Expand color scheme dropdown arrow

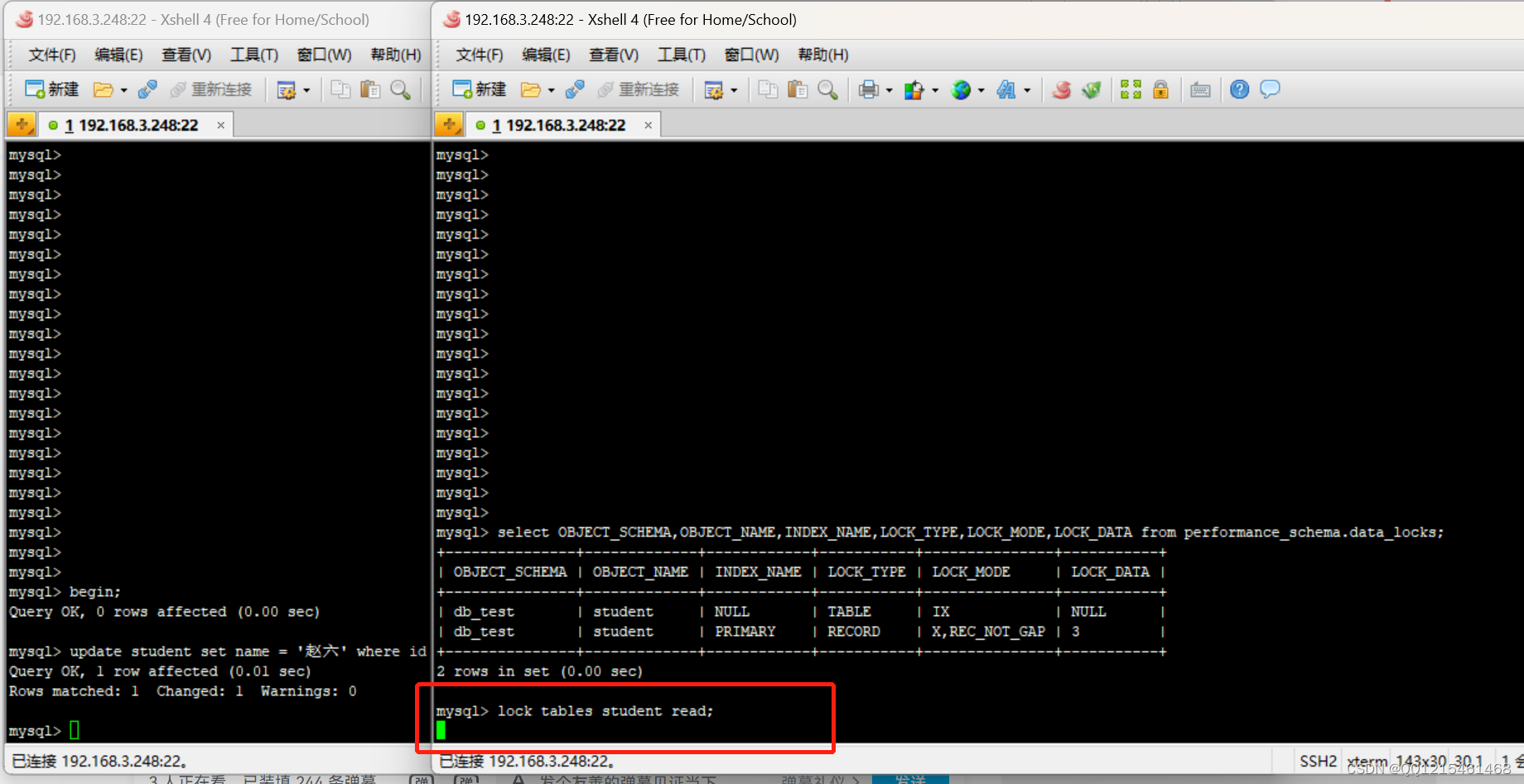tap(935, 90)
